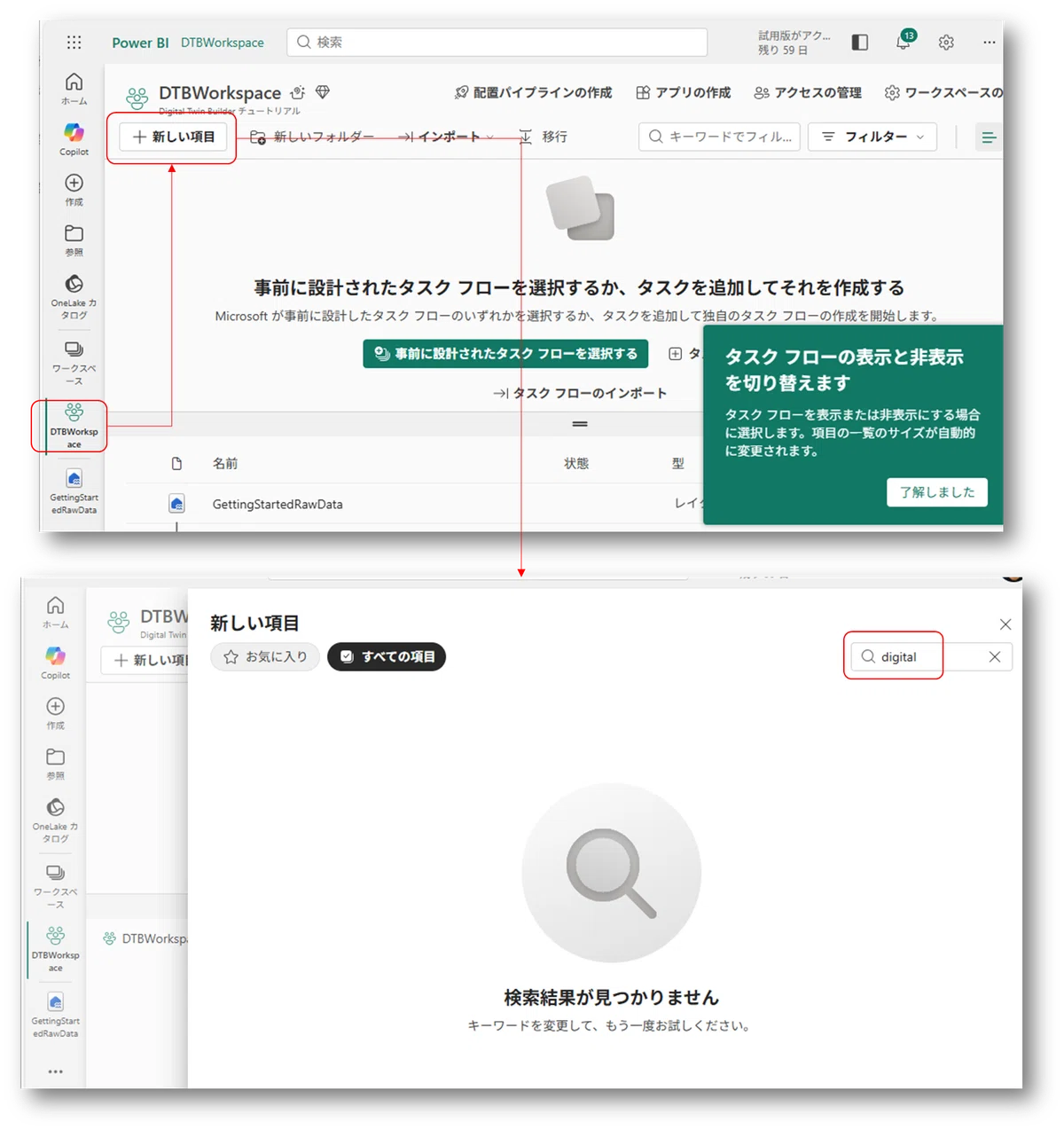Viewport: 1064px width, 1130px height.
Task: Click the more options ellipsis in header
Action: pos(990,43)
